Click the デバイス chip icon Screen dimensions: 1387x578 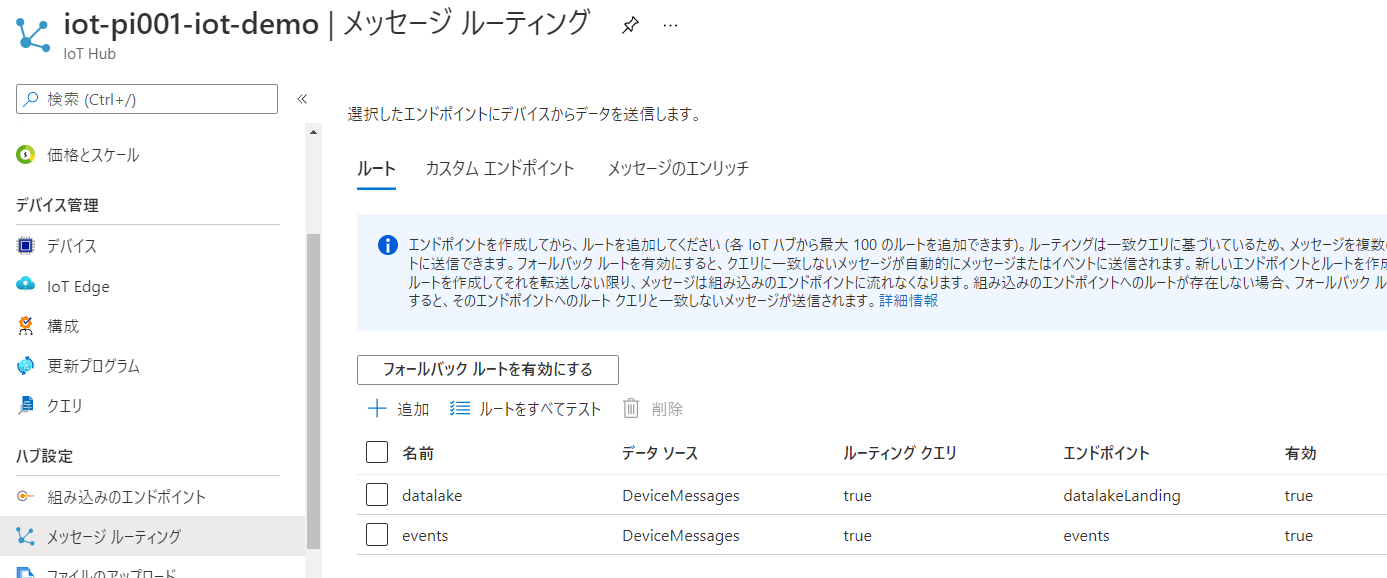pos(26,246)
